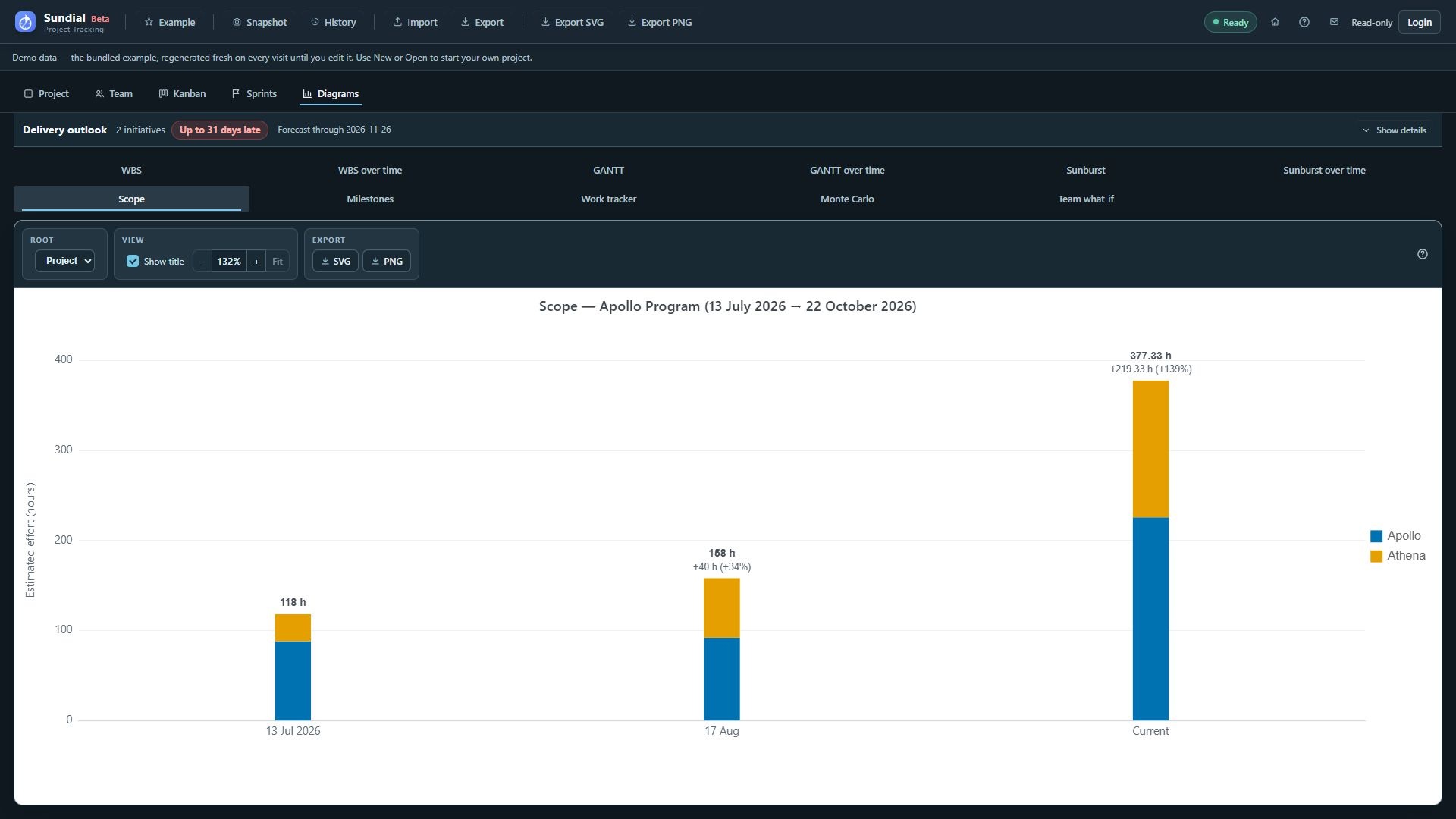
Task: Expand Show details in Delivery outlook
Action: pyautogui.click(x=1394, y=130)
